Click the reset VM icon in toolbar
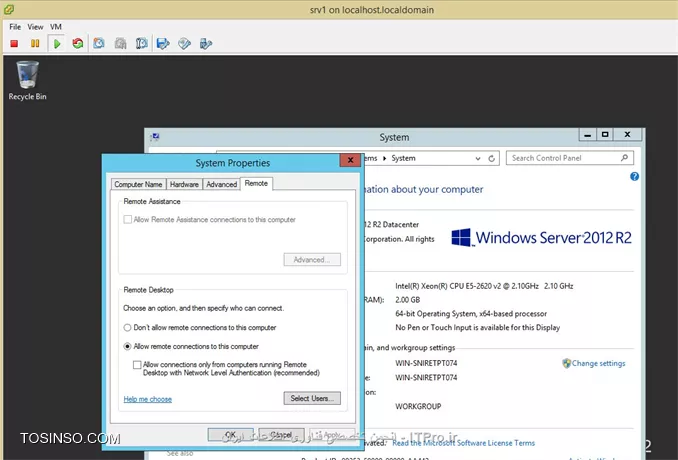 (78, 44)
